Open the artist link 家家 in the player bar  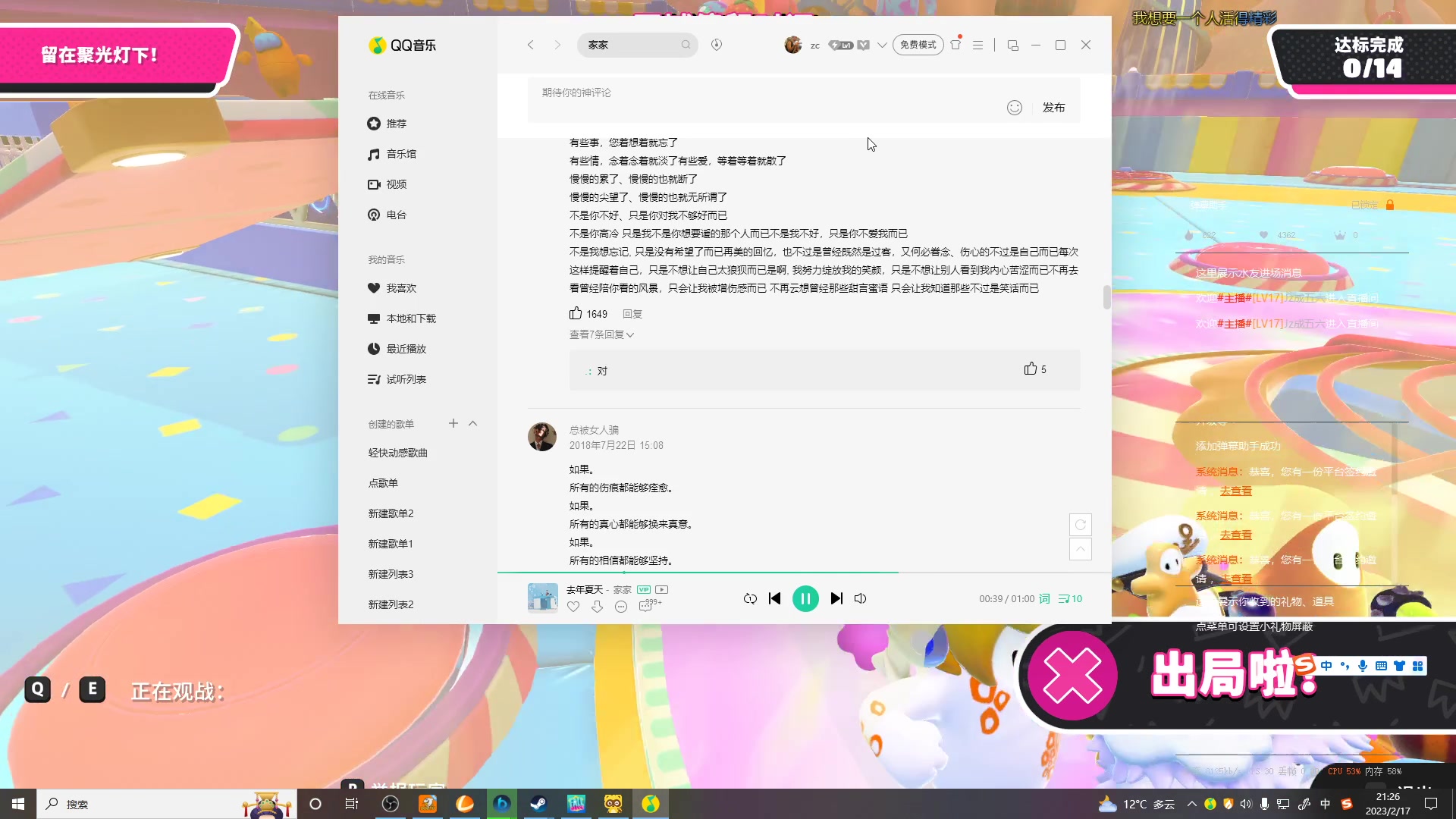pyautogui.click(x=623, y=589)
